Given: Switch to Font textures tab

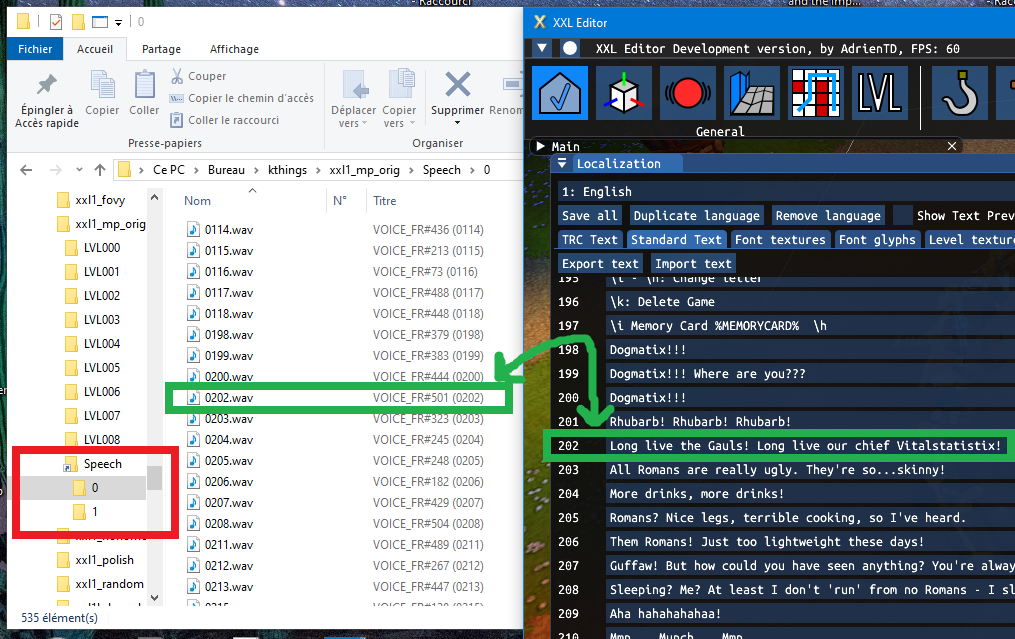Looking at the screenshot, I should [780, 240].
